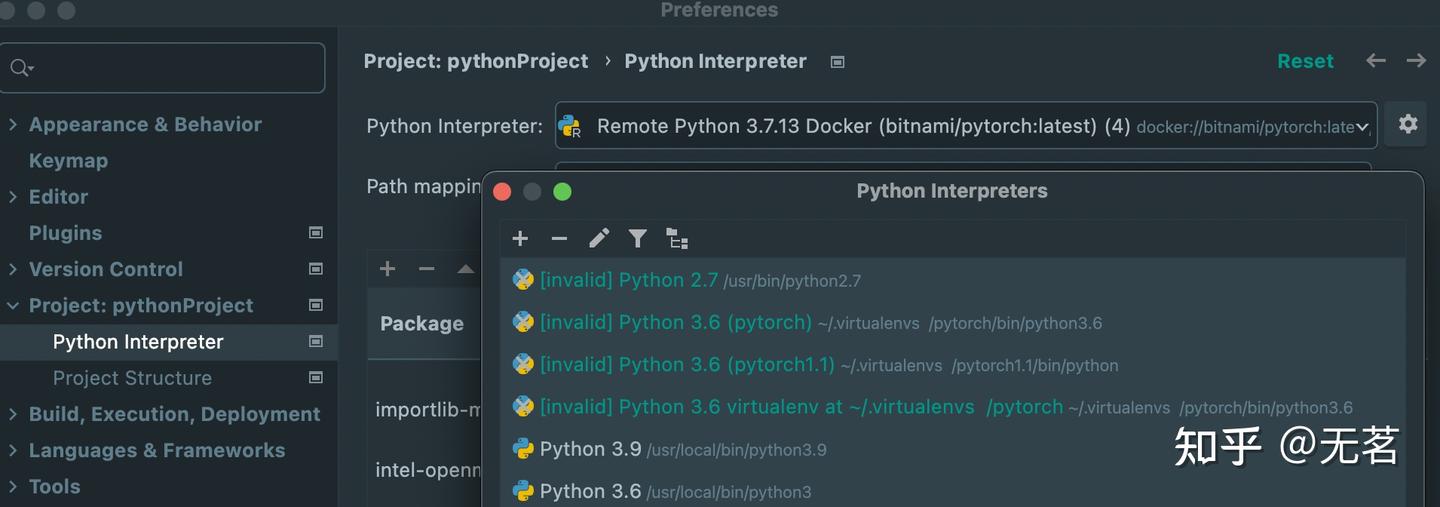This screenshot has width=1440, height=507.
Task: Click the Python Interpreter breadcrumb title text
Action: (715, 61)
